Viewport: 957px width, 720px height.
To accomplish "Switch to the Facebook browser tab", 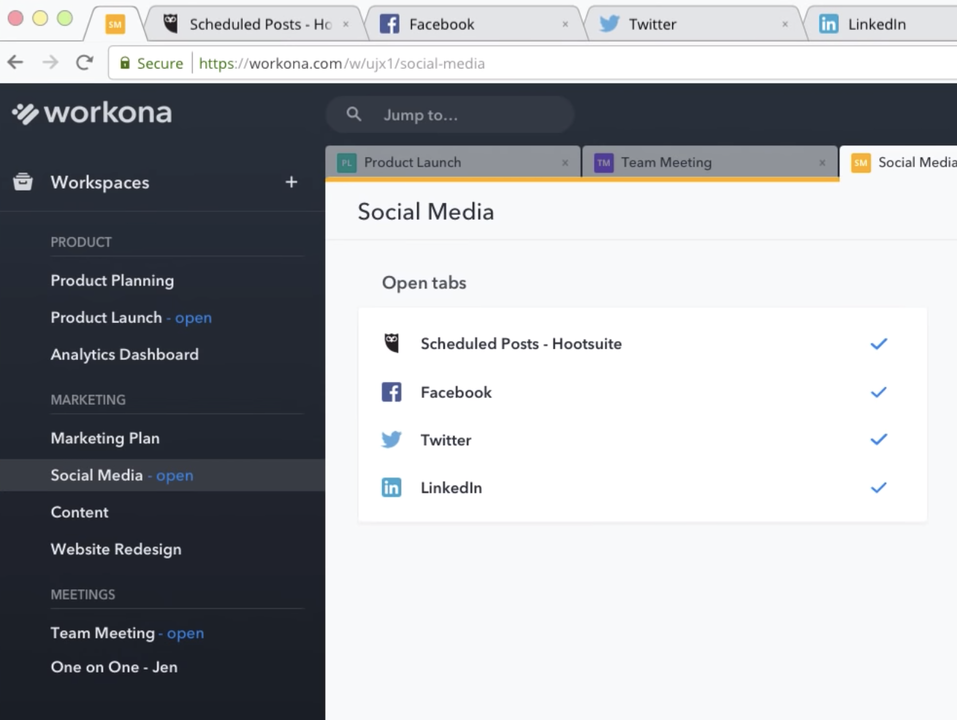I will point(476,24).
